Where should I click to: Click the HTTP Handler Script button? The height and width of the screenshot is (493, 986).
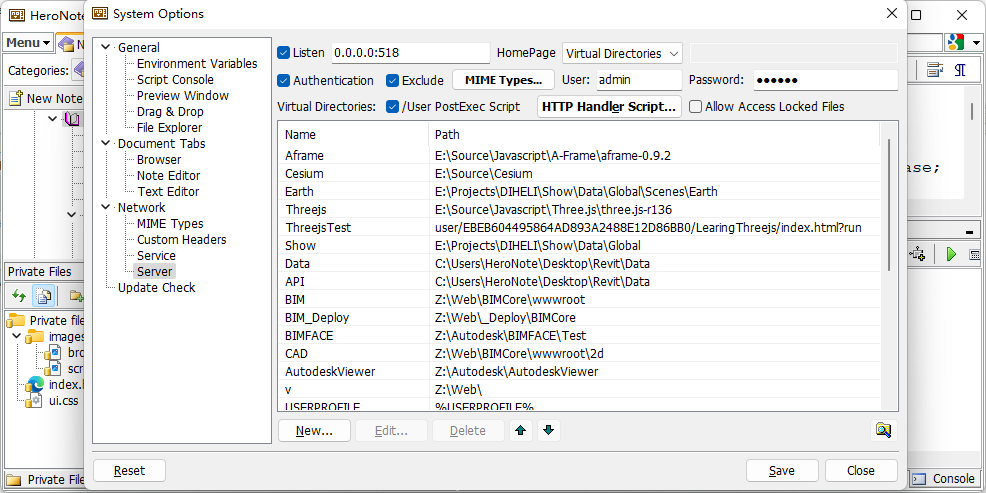click(609, 107)
